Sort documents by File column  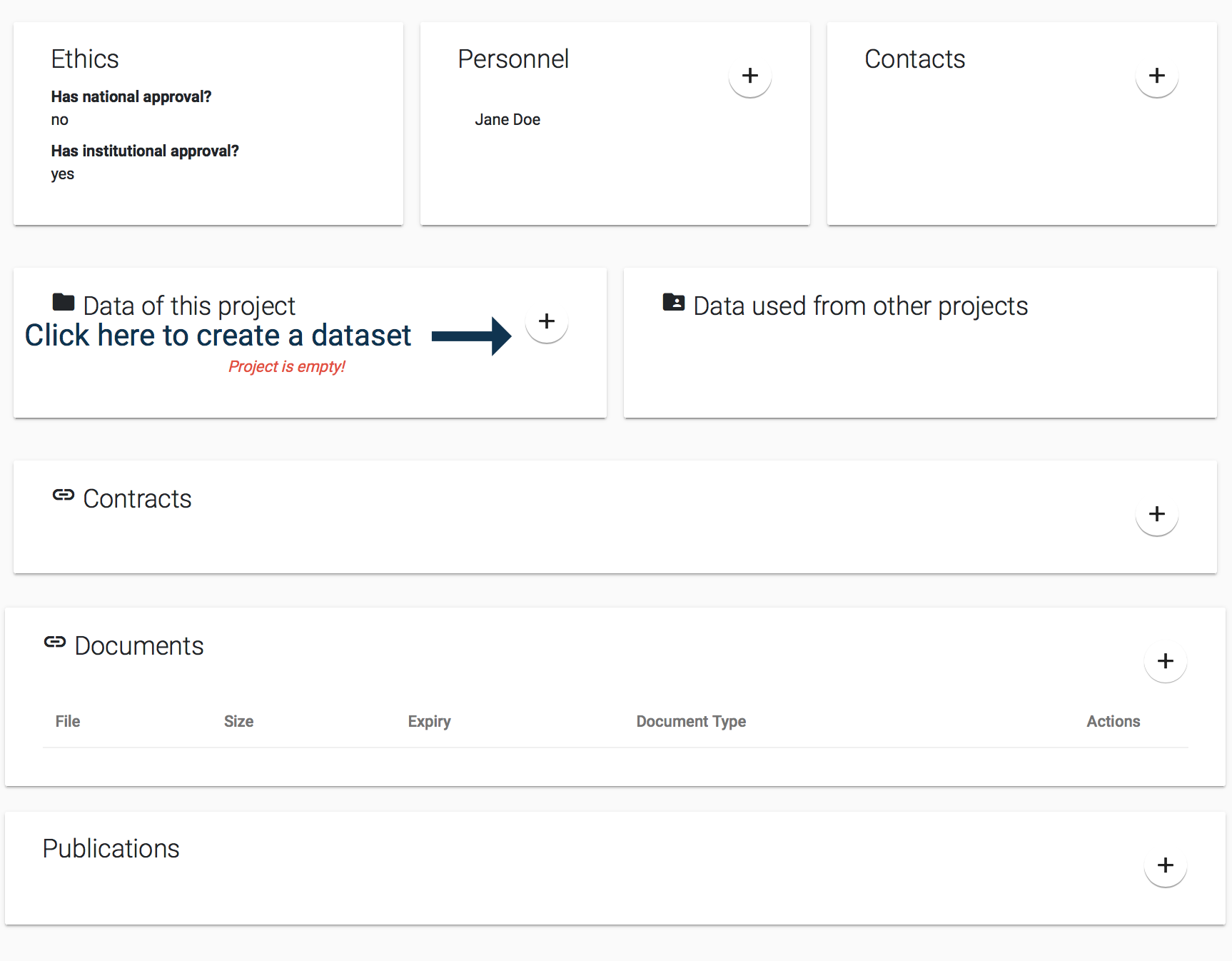tap(68, 722)
